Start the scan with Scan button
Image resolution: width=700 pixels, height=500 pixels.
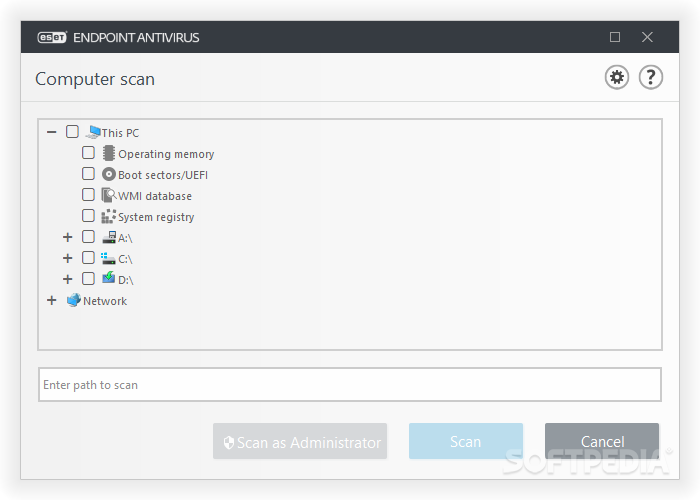click(x=466, y=441)
